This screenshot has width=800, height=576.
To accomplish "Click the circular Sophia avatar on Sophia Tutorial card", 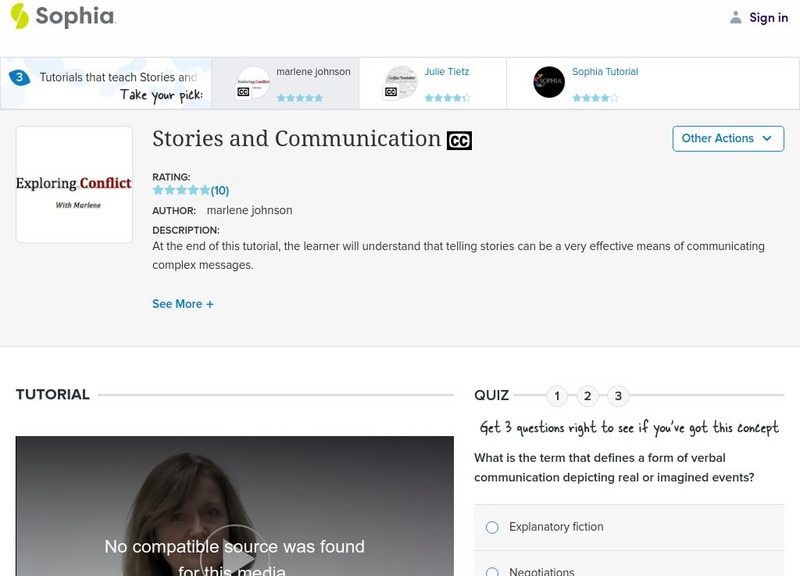I will pyautogui.click(x=548, y=83).
